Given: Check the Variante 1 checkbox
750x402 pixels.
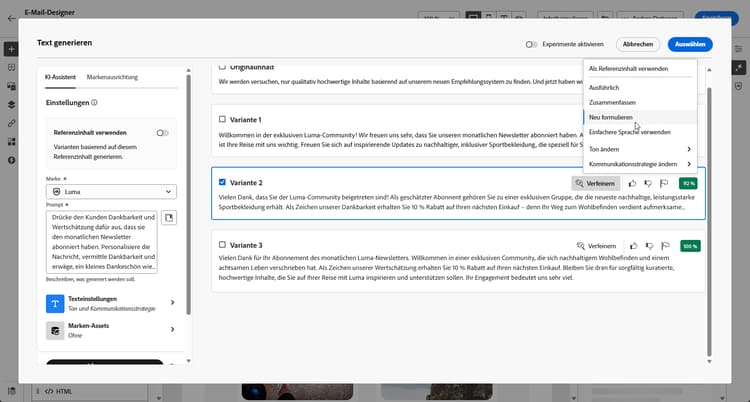Looking at the screenshot, I should (x=222, y=119).
